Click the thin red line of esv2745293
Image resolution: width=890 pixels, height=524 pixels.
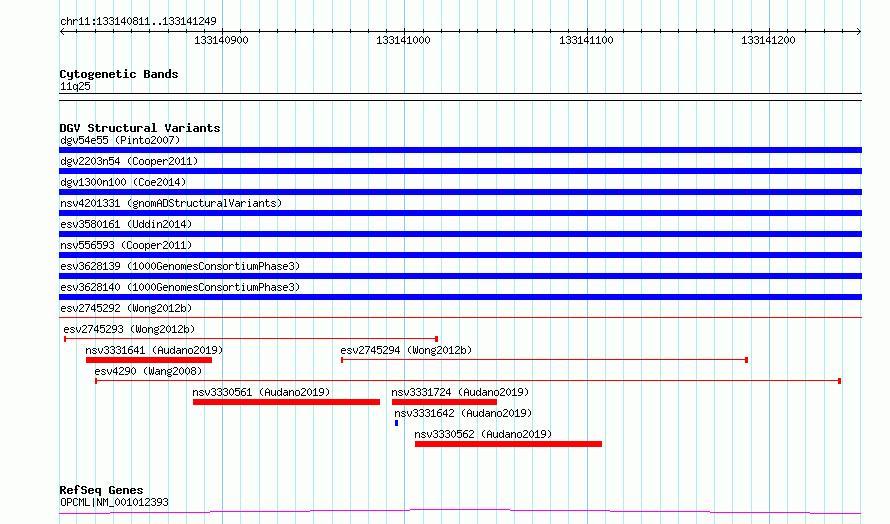point(251,339)
